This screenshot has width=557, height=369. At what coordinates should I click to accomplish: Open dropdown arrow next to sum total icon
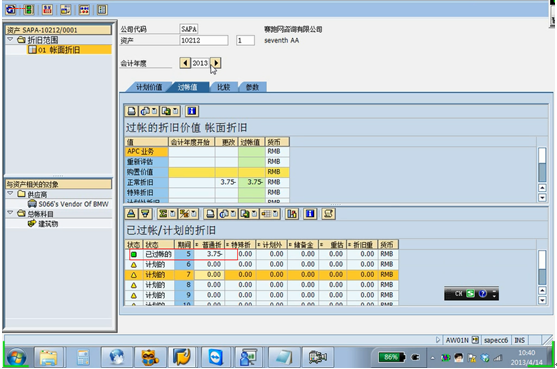click(x=173, y=214)
